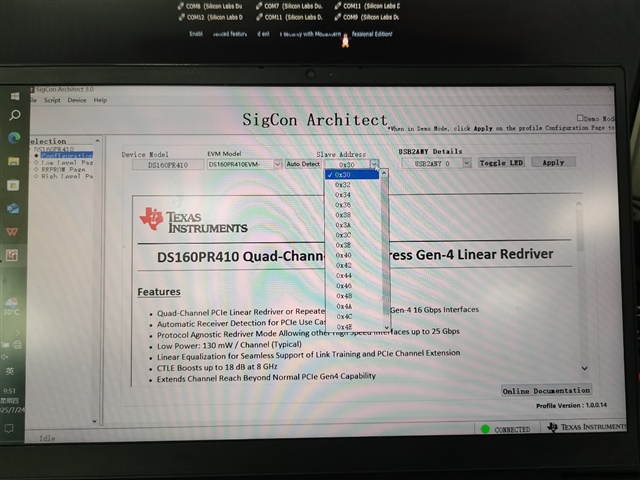Launch WPS Office from the taskbar
Screen dimensions: 640x480
click(x=12, y=232)
